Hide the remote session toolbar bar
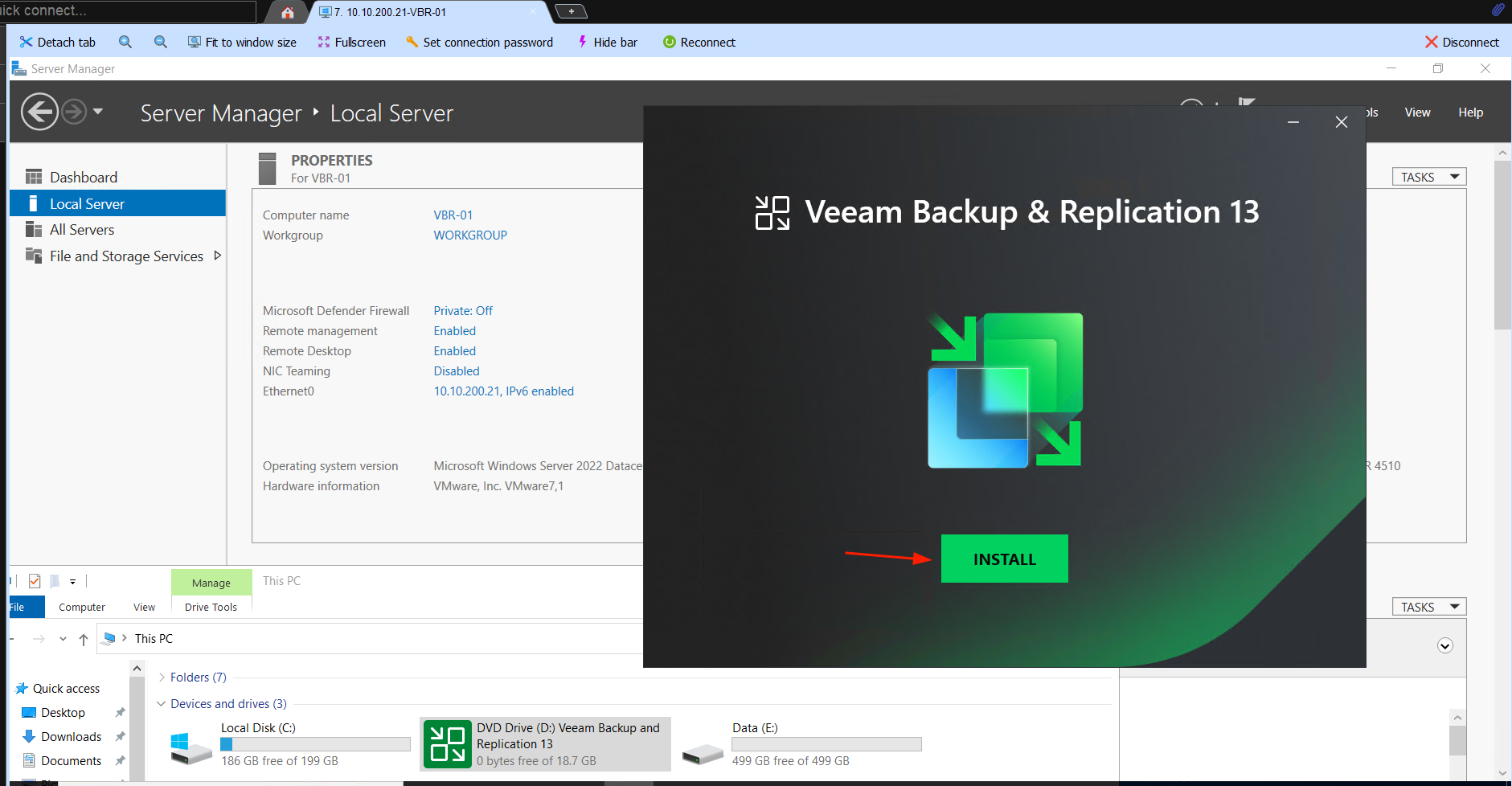This screenshot has width=1512, height=786. [x=607, y=42]
